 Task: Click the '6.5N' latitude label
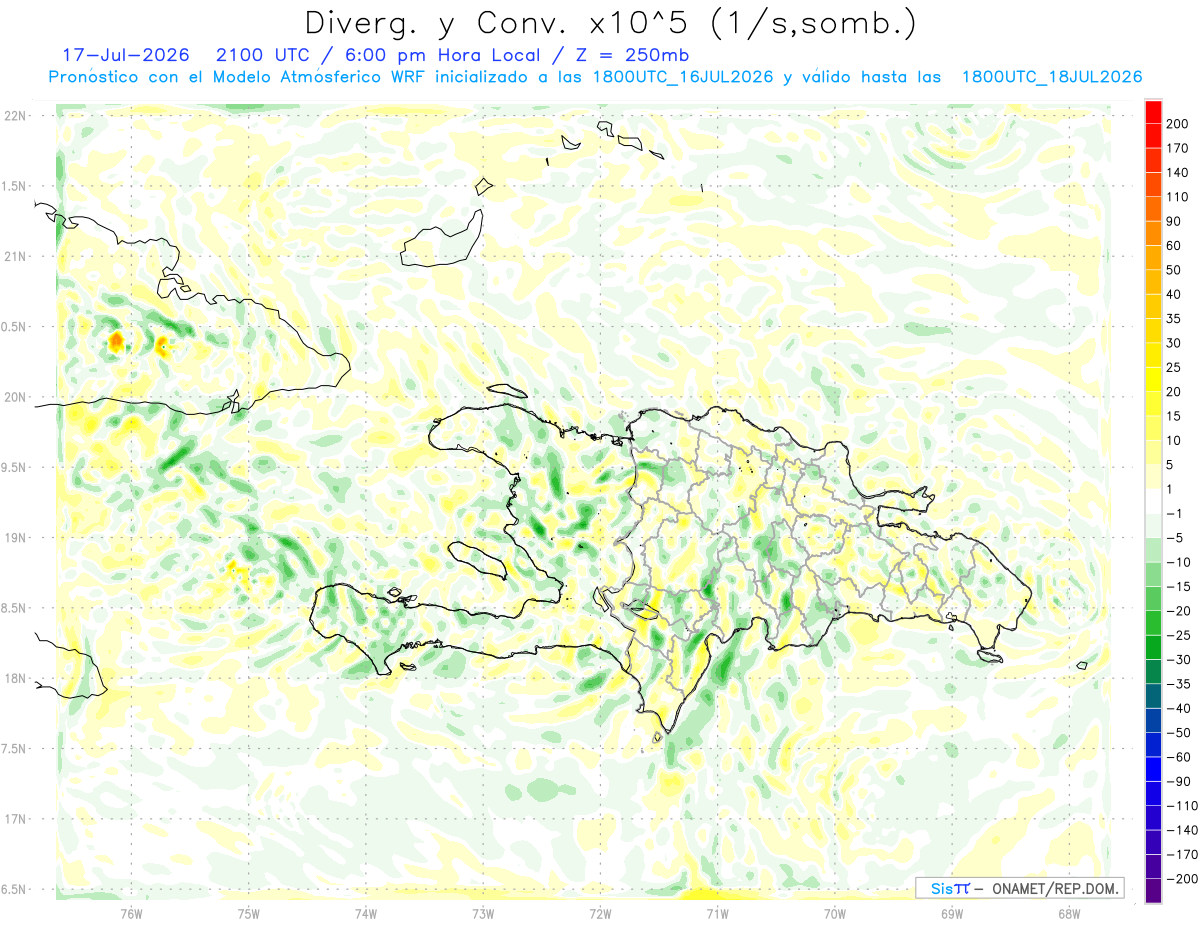pyautogui.click(x=14, y=889)
